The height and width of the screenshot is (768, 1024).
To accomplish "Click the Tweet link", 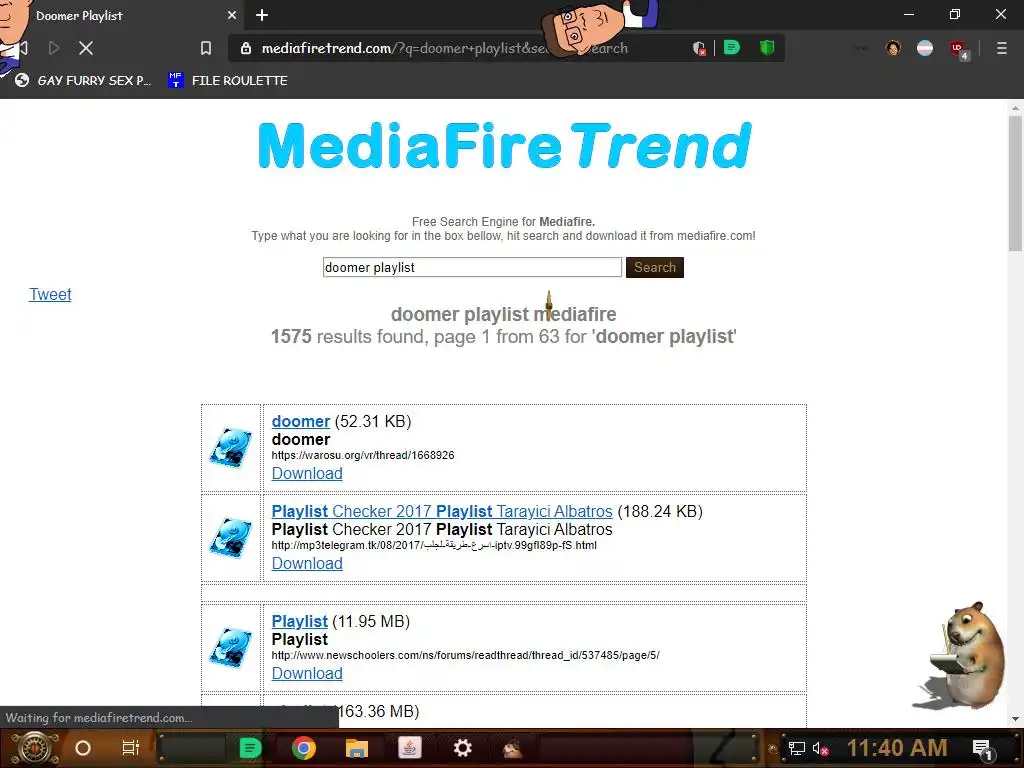I will coord(50,295).
